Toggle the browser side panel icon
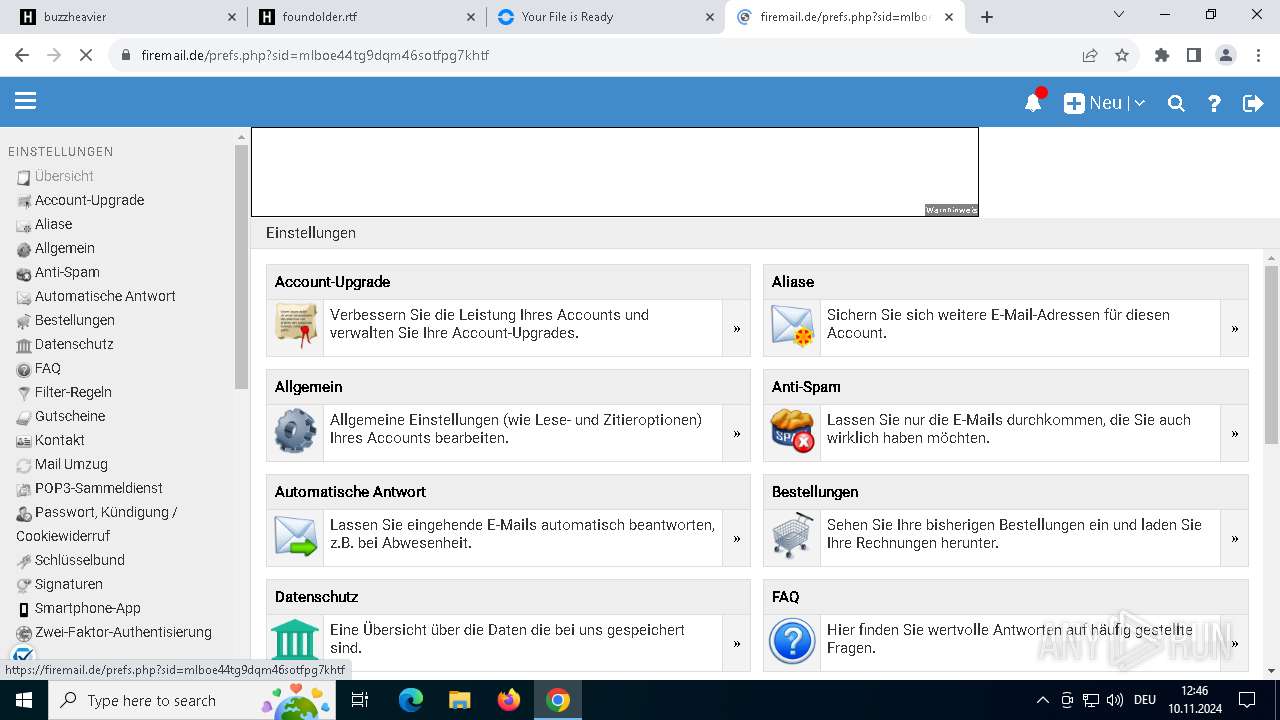The width and height of the screenshot is (1280, 720). [1194, 55]
